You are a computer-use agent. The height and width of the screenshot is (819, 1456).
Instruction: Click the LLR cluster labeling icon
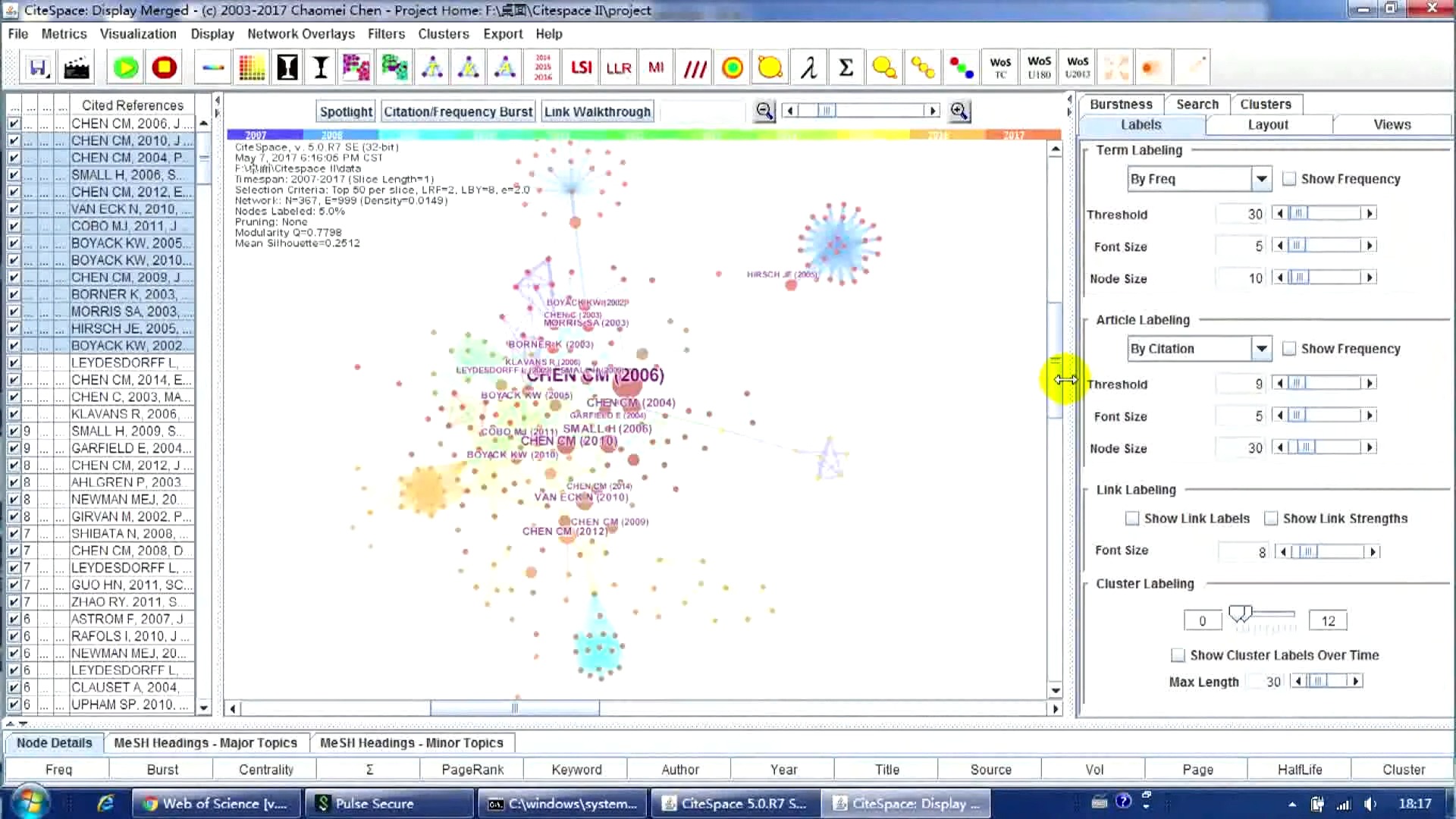(x=619, y=68)
